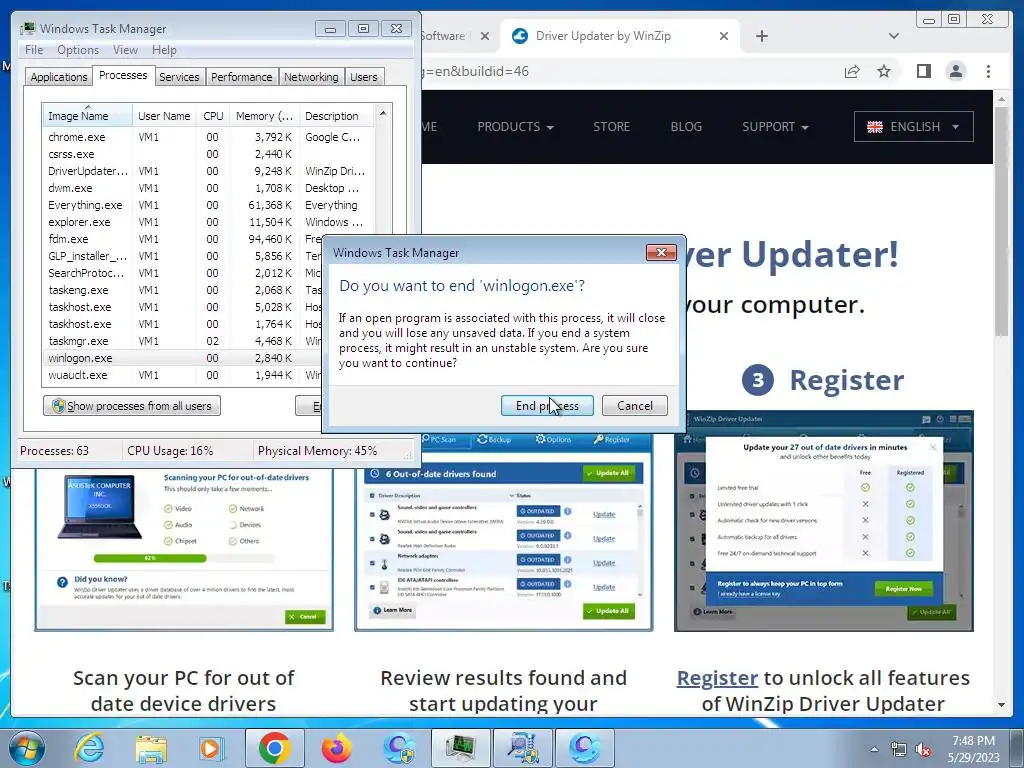
Task: Click the scanning PC screenshot thumbnail
Action: [184, 549]
